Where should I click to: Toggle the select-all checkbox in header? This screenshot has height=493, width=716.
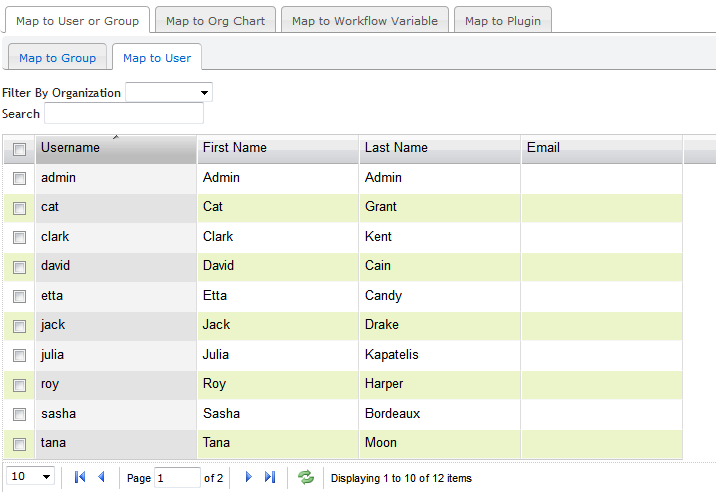click(x=19, y=149)
